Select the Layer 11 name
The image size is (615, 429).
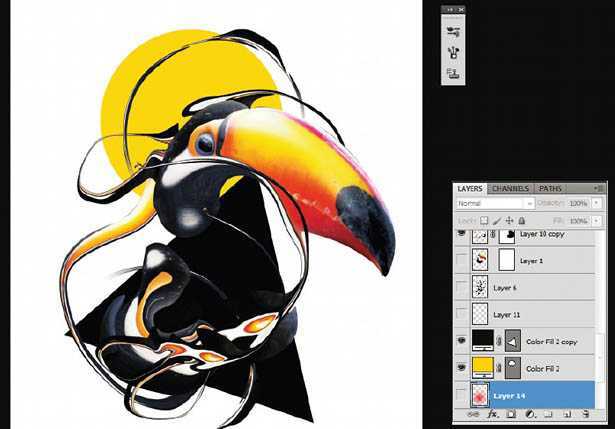tap(507, 315)
